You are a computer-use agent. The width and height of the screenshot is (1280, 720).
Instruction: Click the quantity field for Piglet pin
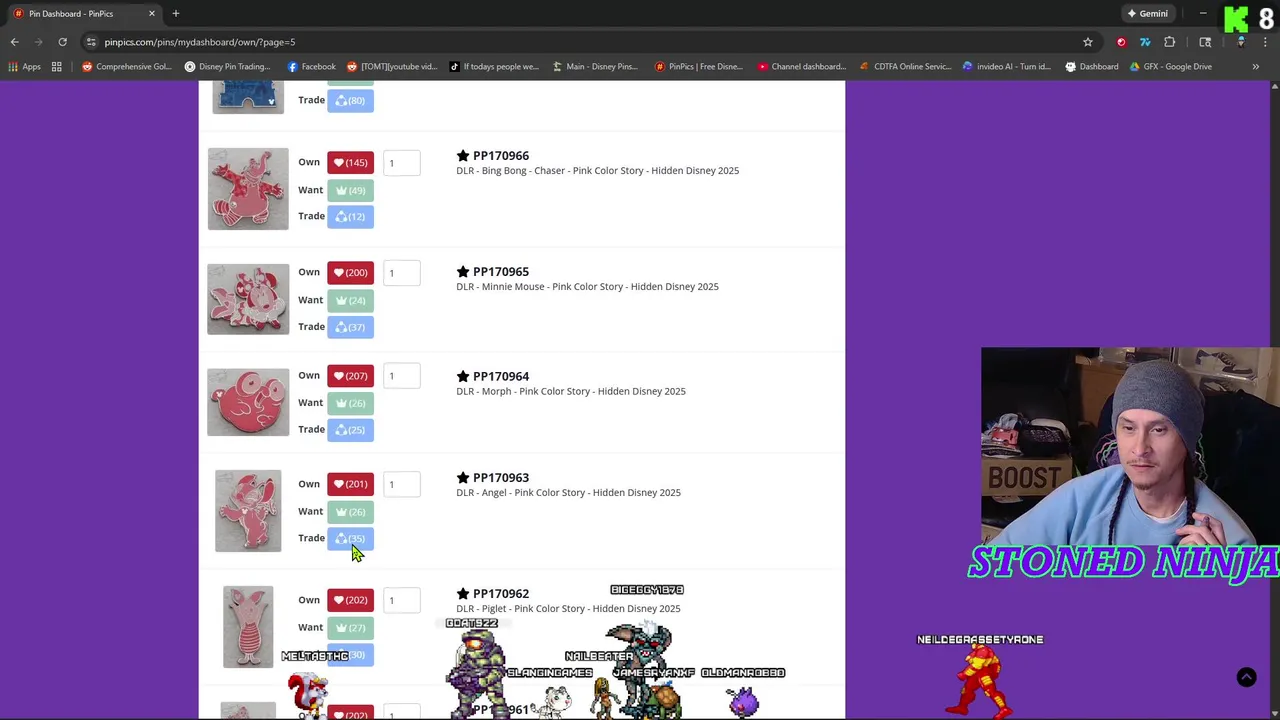(x=402, y=600)
